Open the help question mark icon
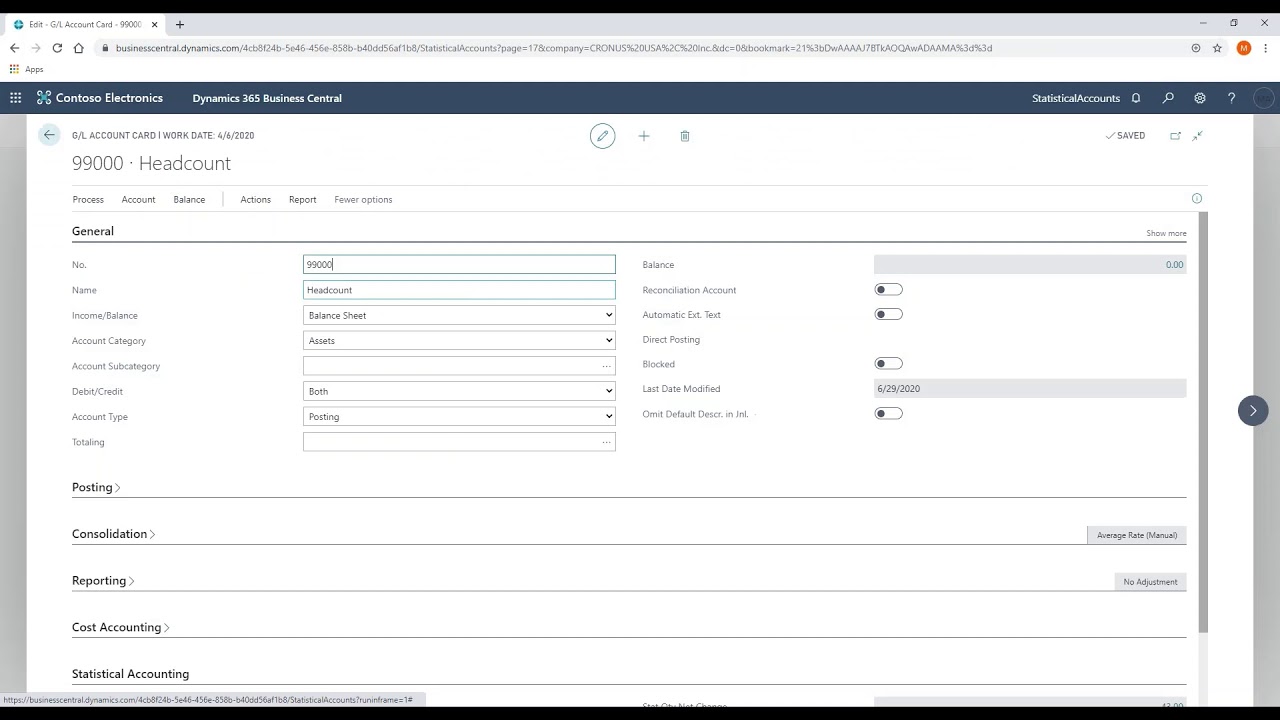This screenshot has height=720, width=1280. click(x=1232, y=98)
